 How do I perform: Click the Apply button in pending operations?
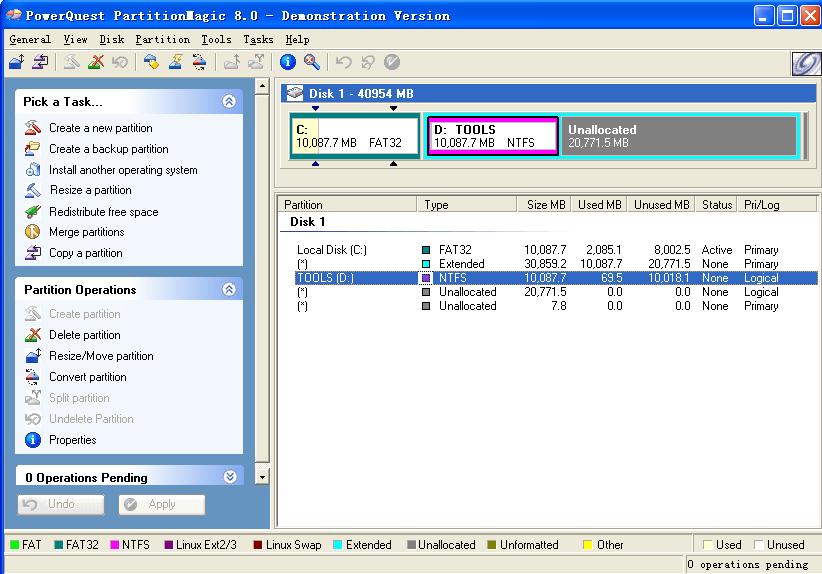[x=161, y=504]
